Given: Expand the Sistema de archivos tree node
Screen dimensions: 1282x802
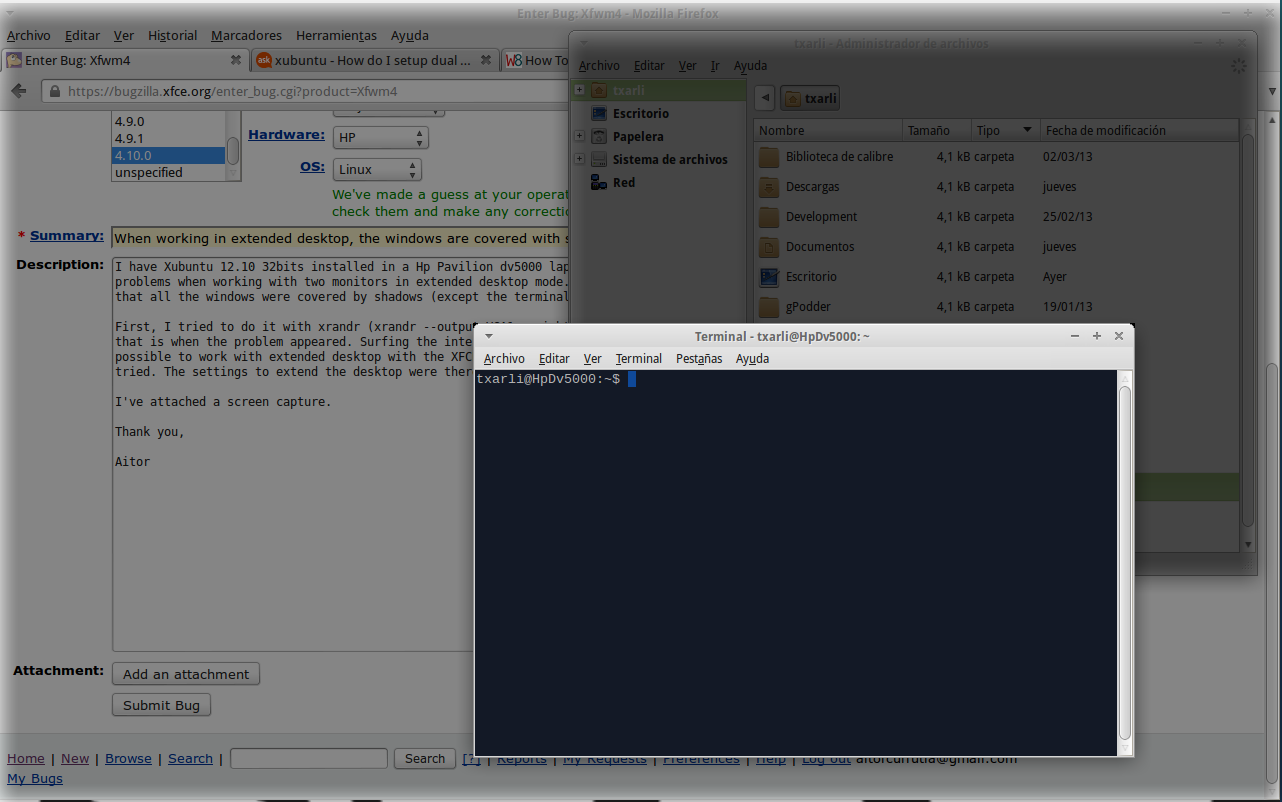Looking at the screenshot, I should click(x=579, y=159).
